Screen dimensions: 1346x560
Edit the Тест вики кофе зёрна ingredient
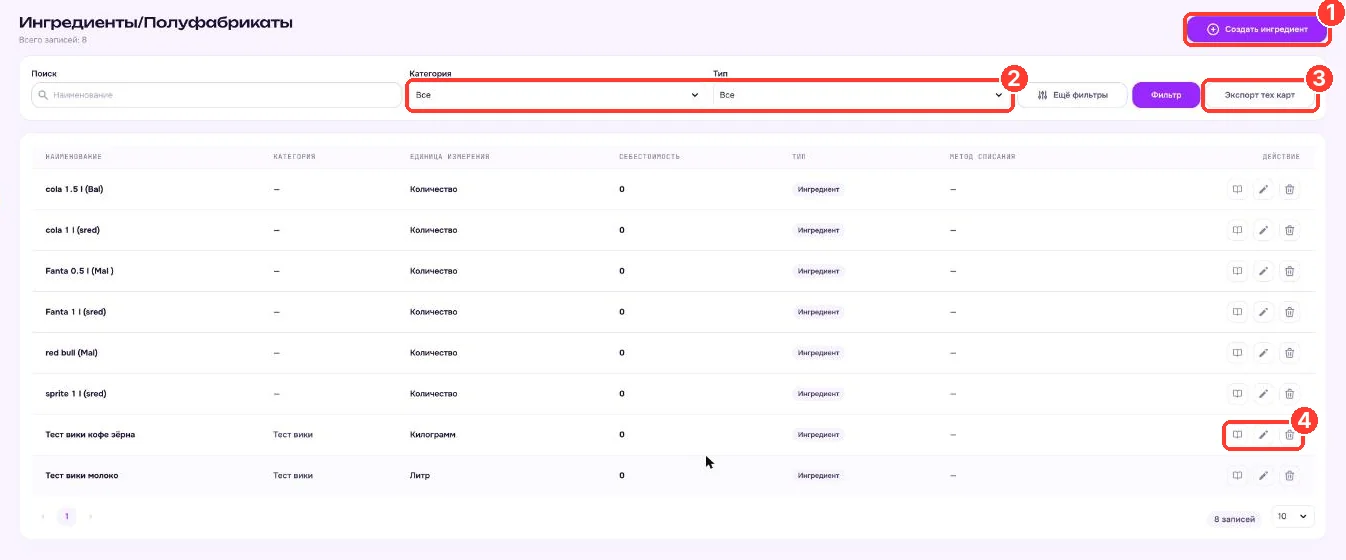click(x=1263, y=435)
